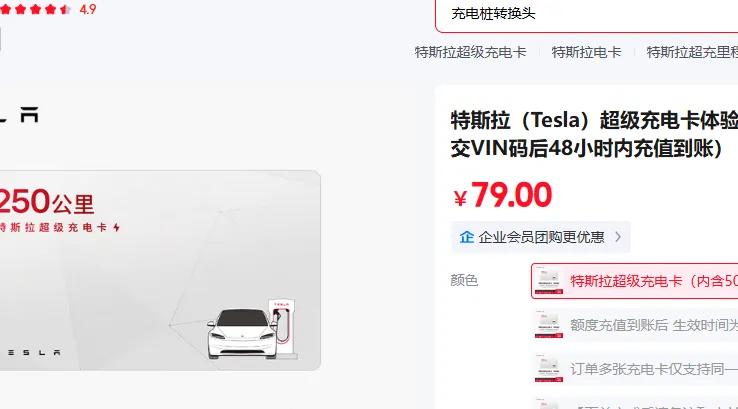Click the thumbnail icon beside 额度充值到账后
The width and height of the screenshot is (738, 409).
[549, 325]
